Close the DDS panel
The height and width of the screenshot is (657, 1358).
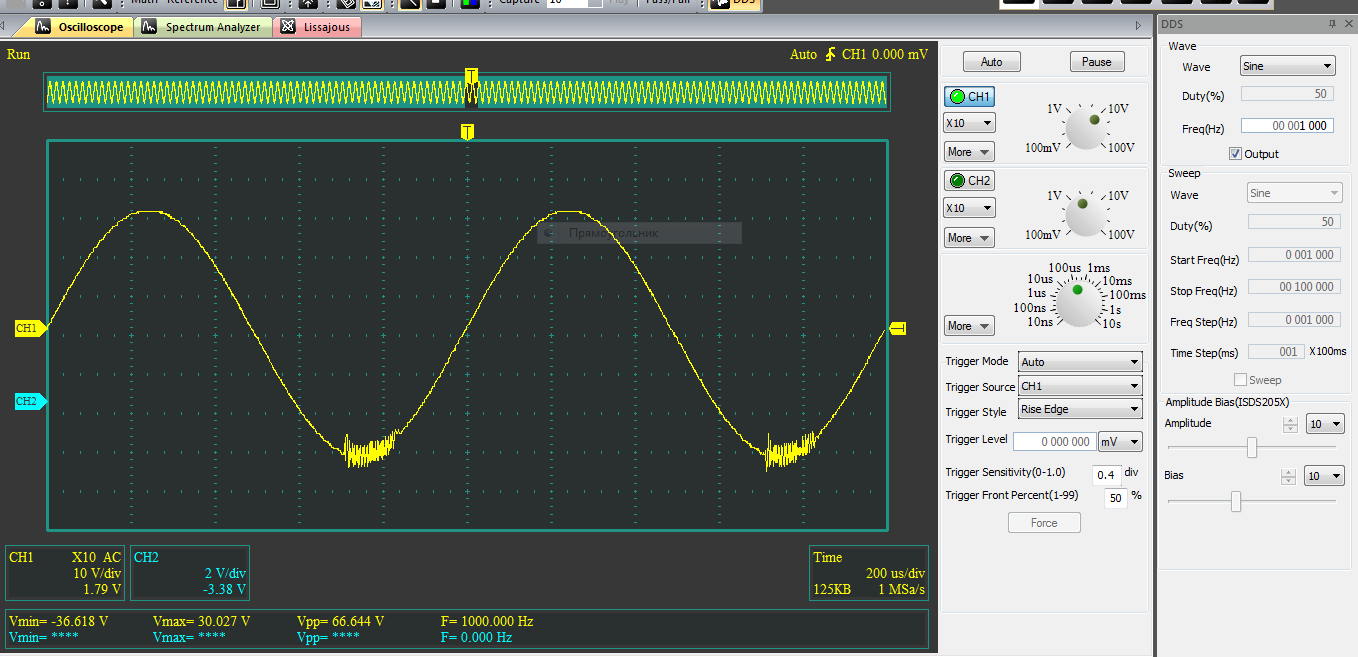(x=1346, y=24)
